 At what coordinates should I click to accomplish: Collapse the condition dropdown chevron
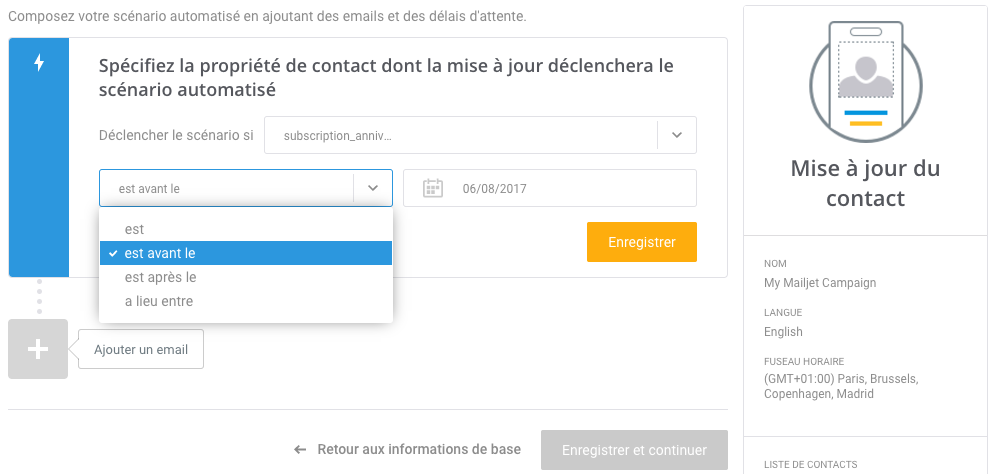point(373,188)
